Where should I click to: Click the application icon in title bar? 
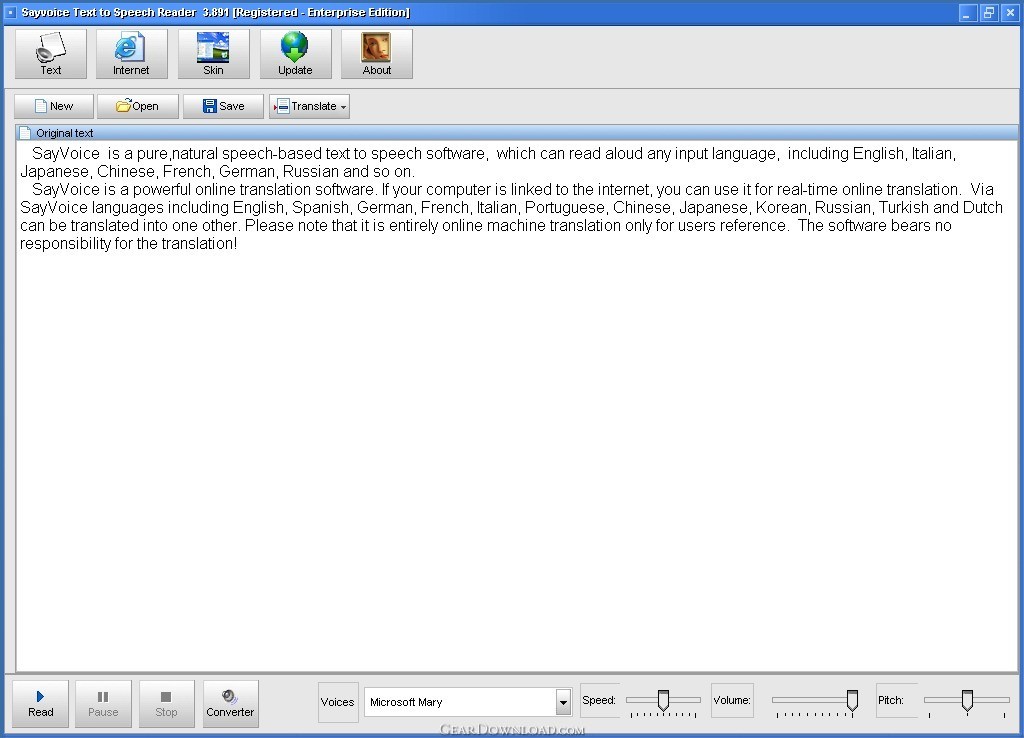pyautogui.click(x=10, y=12)
